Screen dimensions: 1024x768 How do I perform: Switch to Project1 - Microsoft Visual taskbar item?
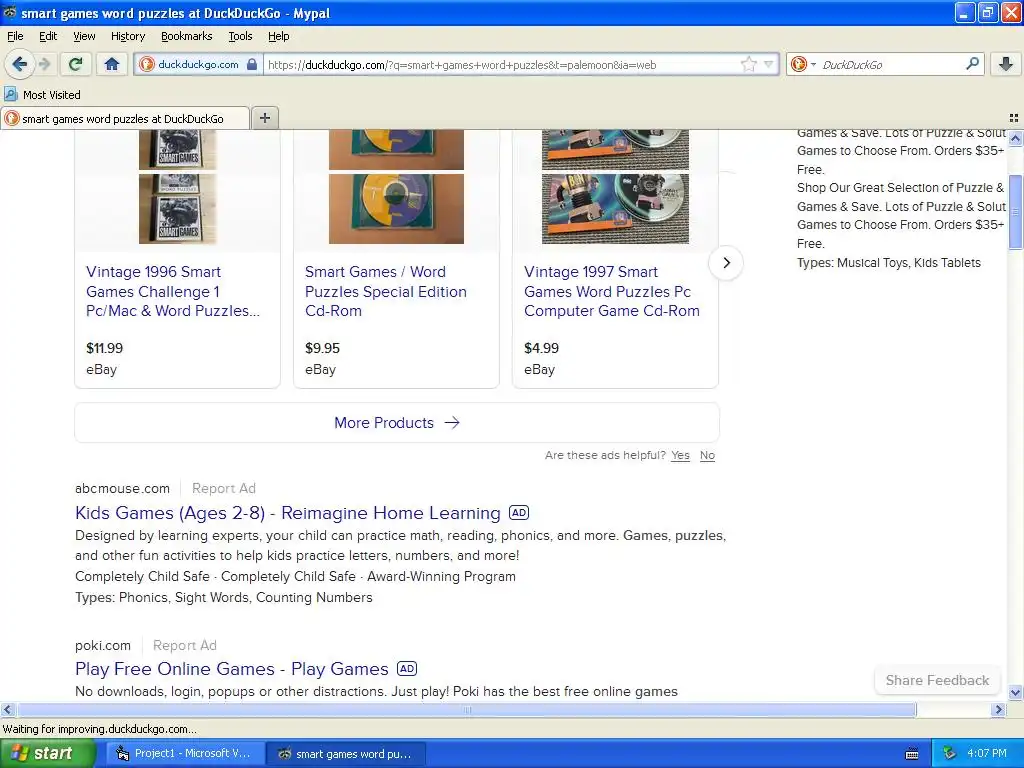pyautogui.click(x=184, y=754)
